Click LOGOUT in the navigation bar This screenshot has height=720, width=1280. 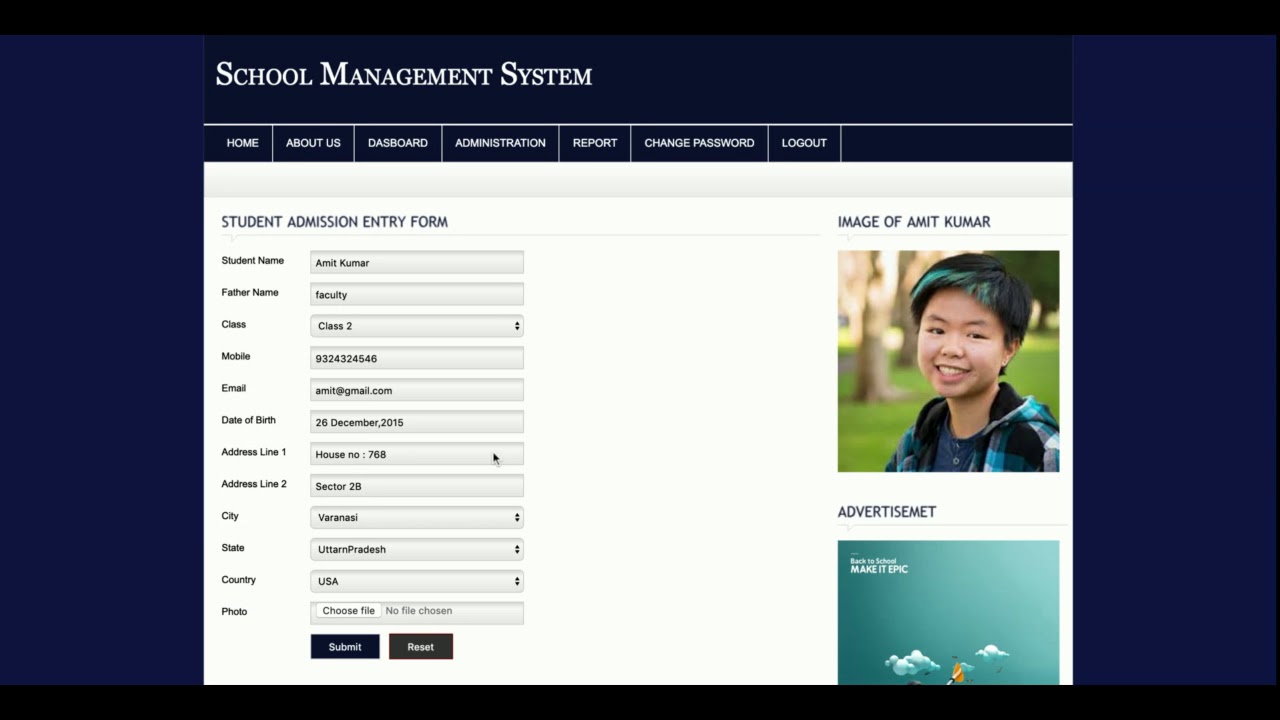[804, 143]
